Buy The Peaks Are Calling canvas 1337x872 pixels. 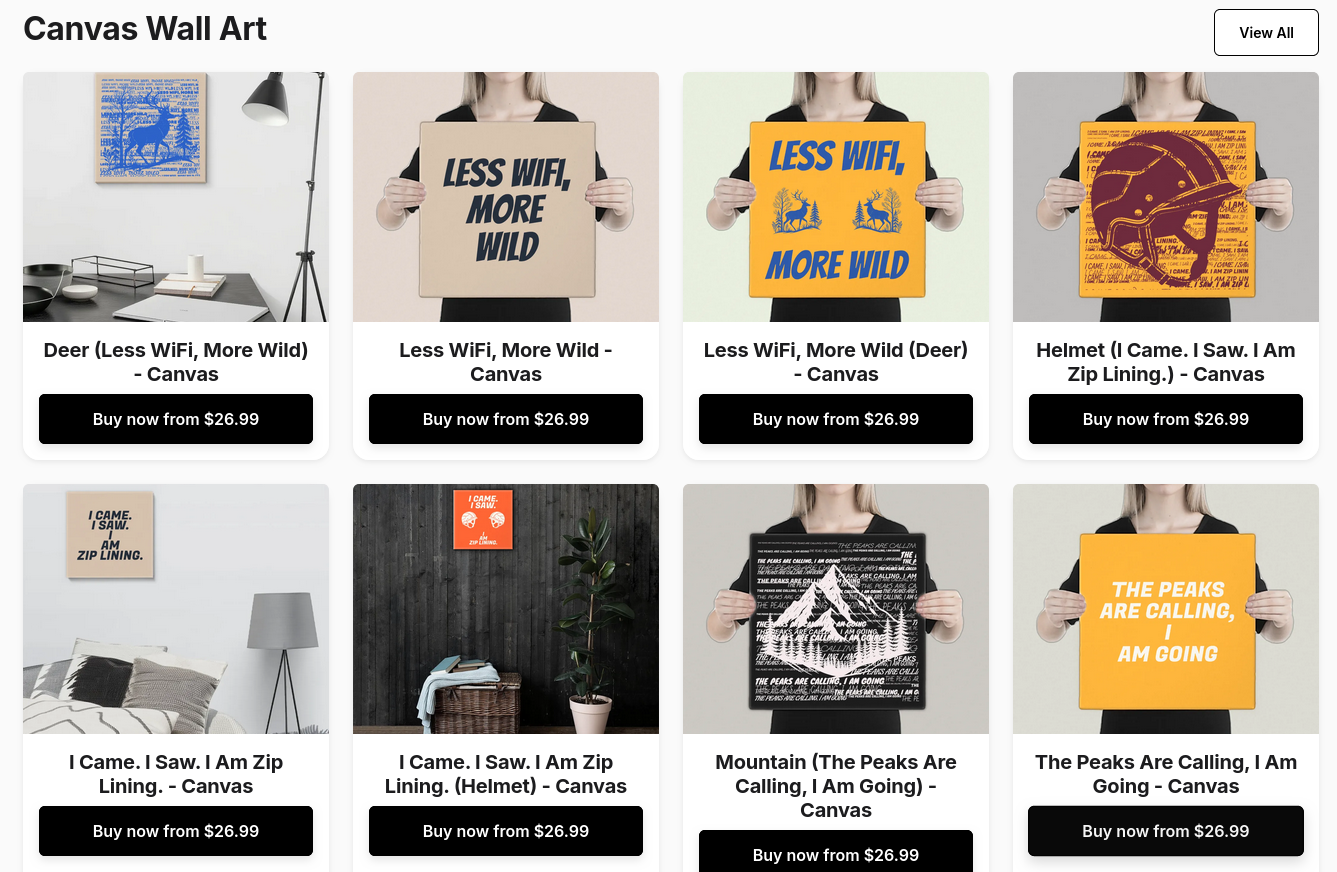[x=1166, y=831]
